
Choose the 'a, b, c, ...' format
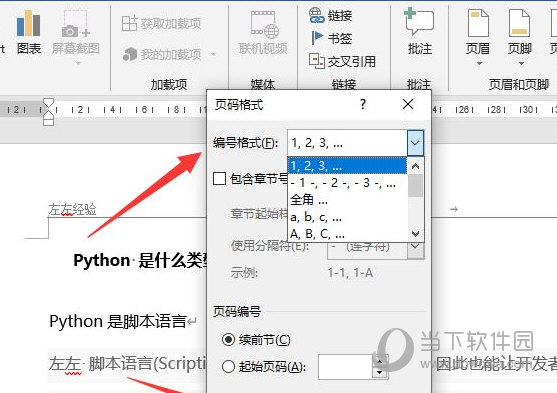[347, 217]
